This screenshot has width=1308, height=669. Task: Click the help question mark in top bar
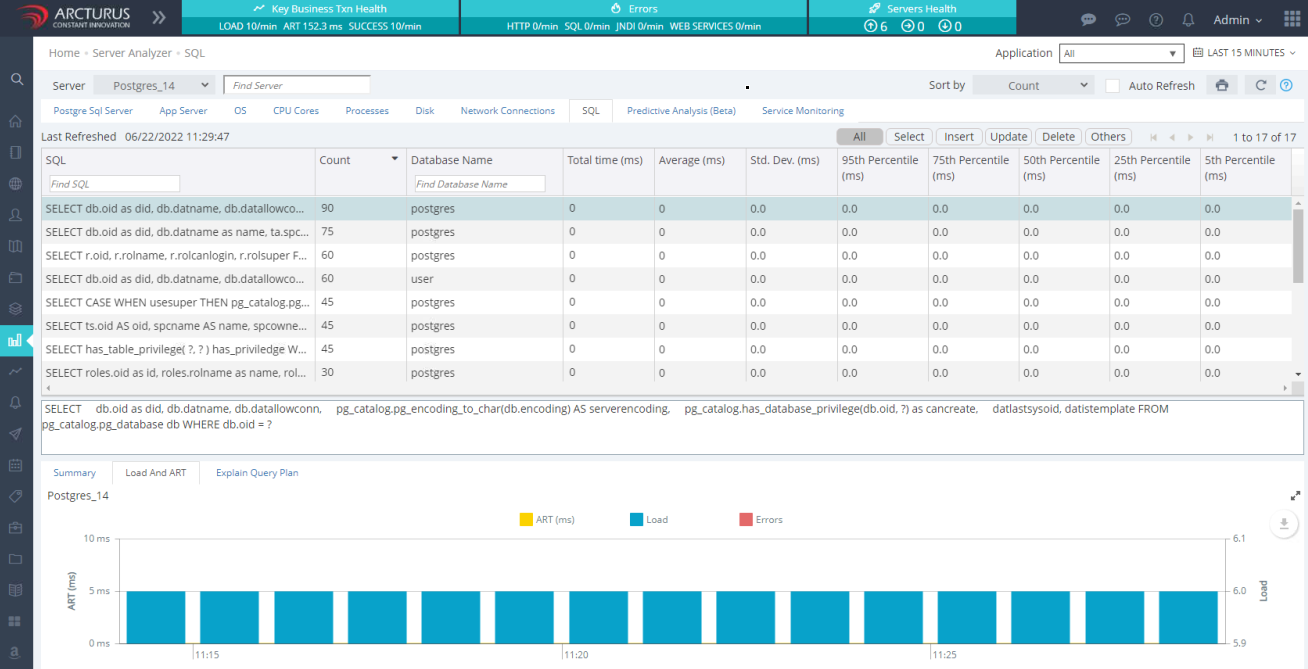[1156, 20]
